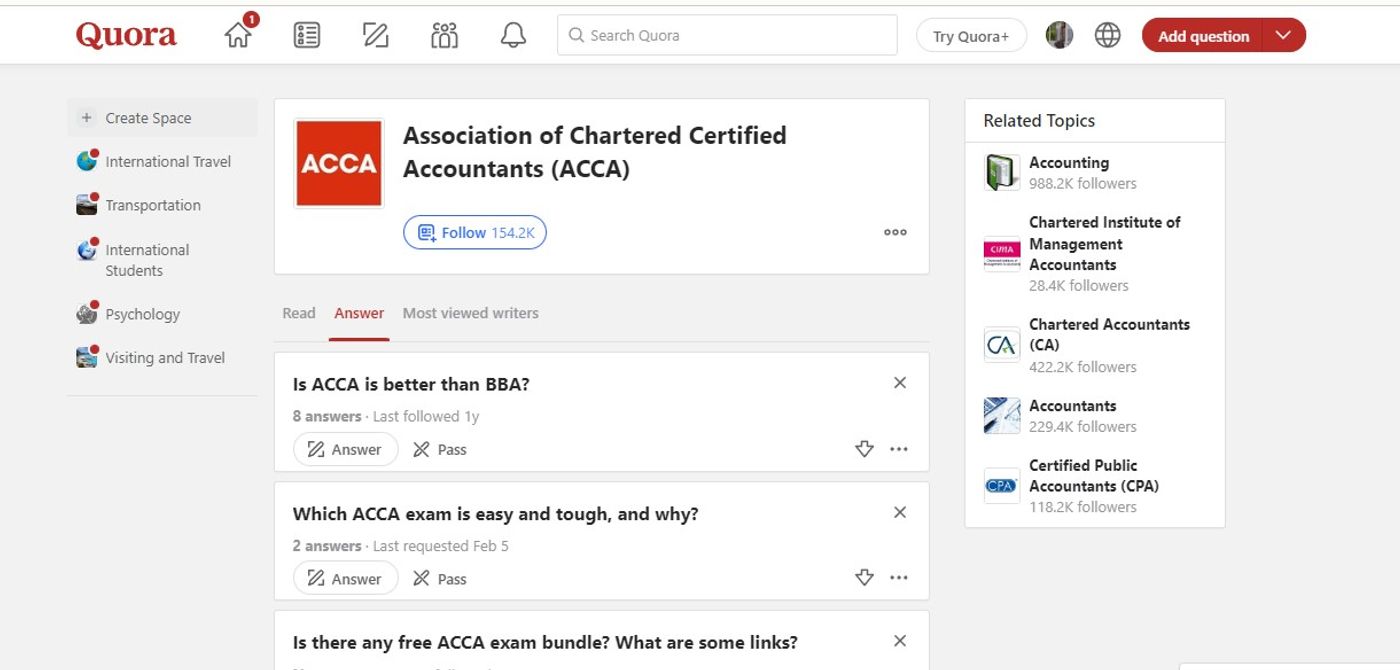Screen dimensions: 1400x670
Task: Click Create Space in sidebar
Action: tap(162, 118)
